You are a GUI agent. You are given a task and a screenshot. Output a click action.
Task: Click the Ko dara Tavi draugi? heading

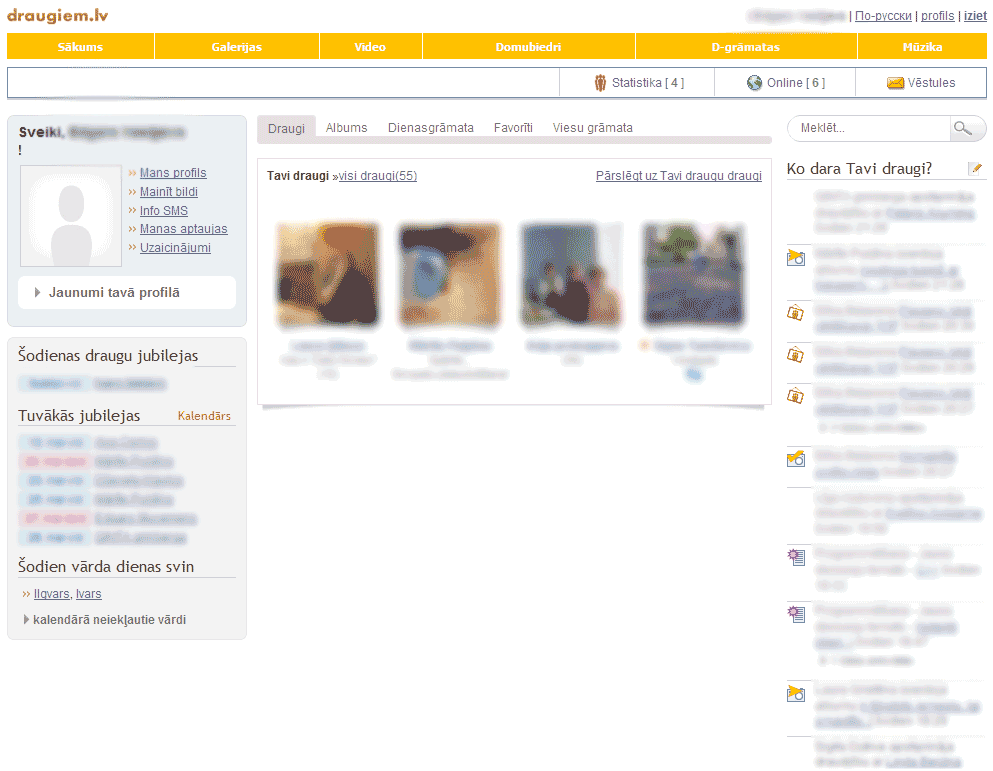click(x=859, y=169)
